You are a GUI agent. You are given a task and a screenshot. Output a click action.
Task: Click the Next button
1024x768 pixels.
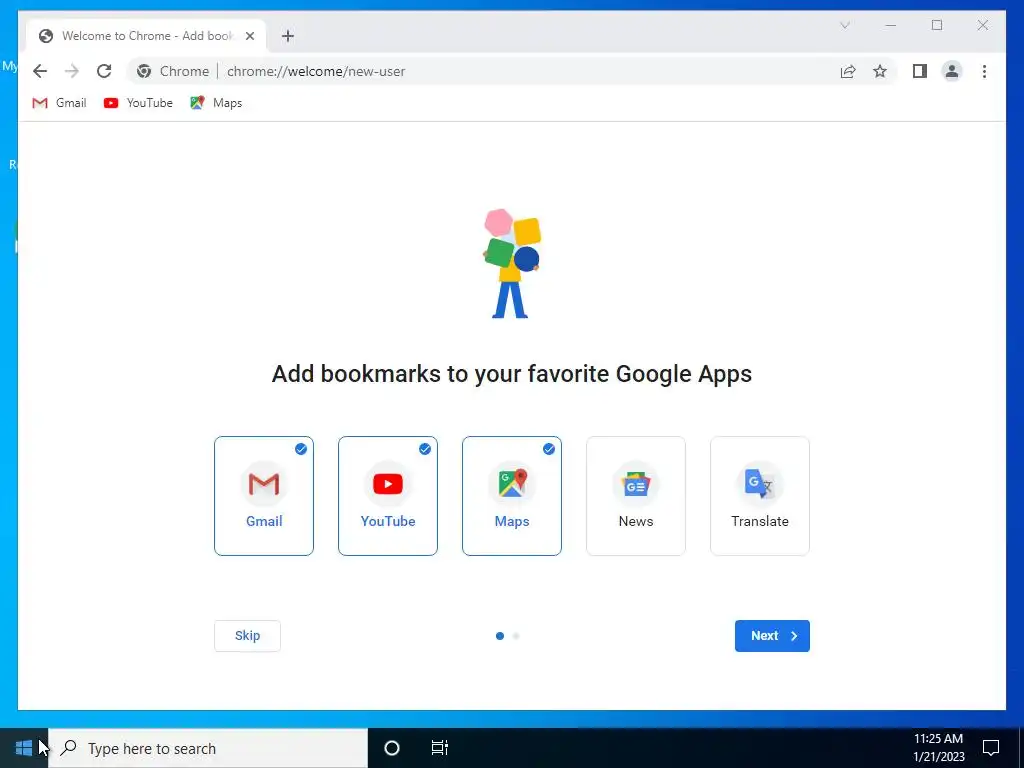pos(772,635)
